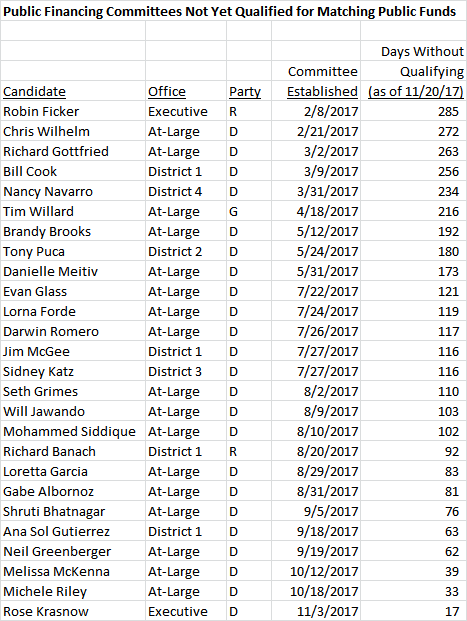Select Tim Willard's party cell showing G
Image resolution: width=467 pixels, height=621 pixels.
point(249,211)
